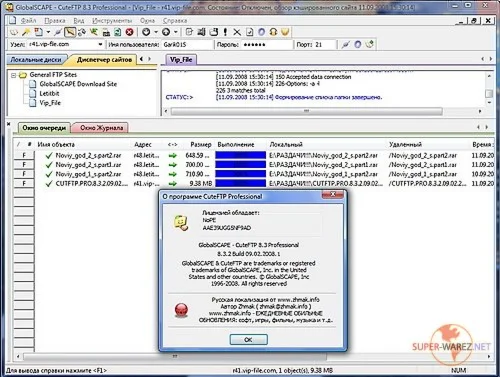This screenshot has height=377, width=500.
Task: Click the Имя пользователя input field
Action: point(187,45)
